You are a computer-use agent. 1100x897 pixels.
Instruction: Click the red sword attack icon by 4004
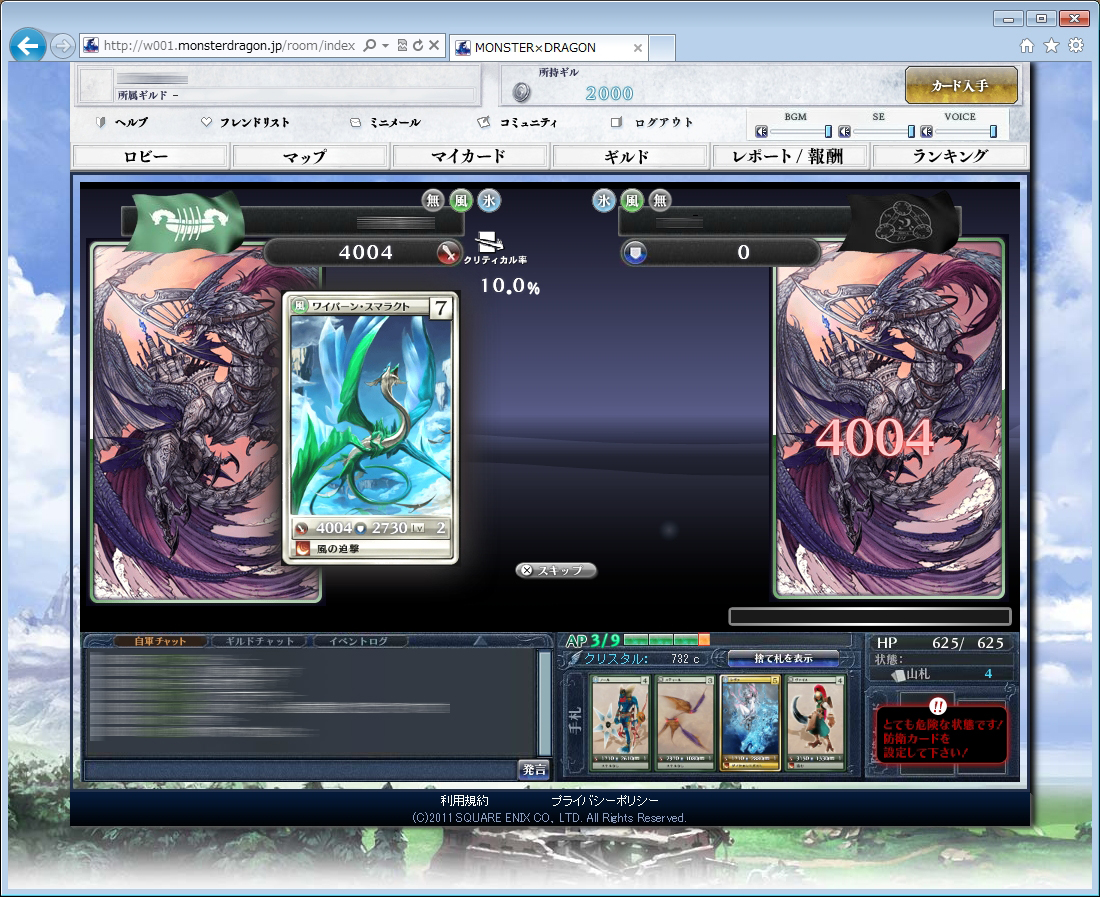point(448,252)
